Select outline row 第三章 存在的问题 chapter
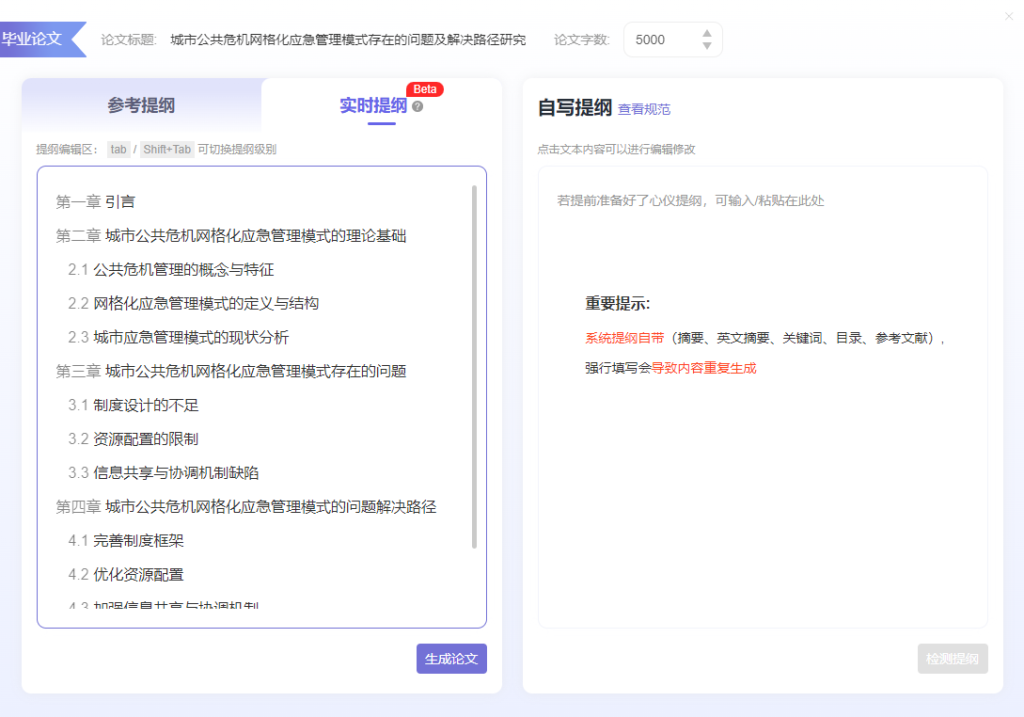This screenshot has height=717, width=1024. pyautogui.click(x=231, y=372)
